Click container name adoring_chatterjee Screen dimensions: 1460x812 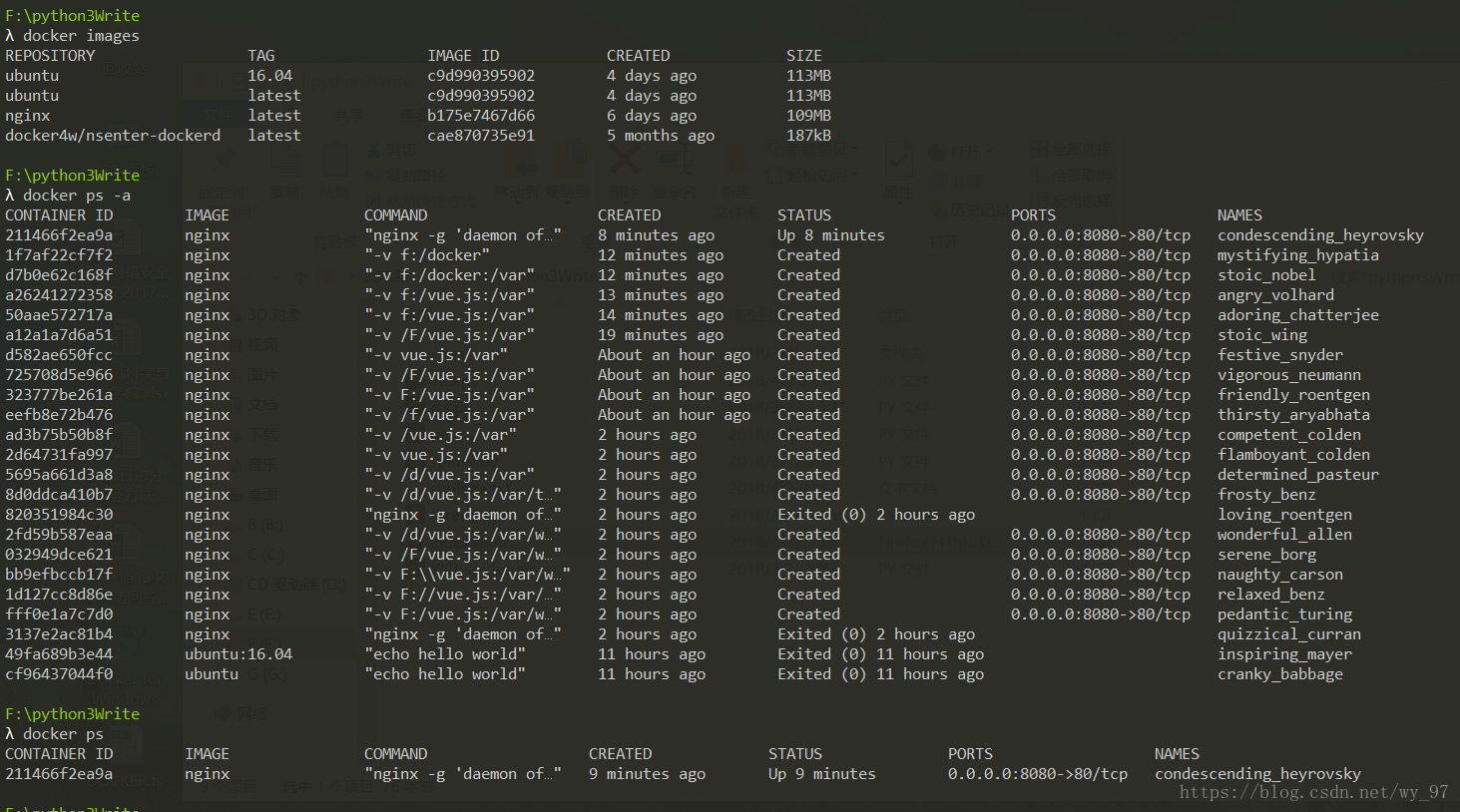pos(1298,315)
